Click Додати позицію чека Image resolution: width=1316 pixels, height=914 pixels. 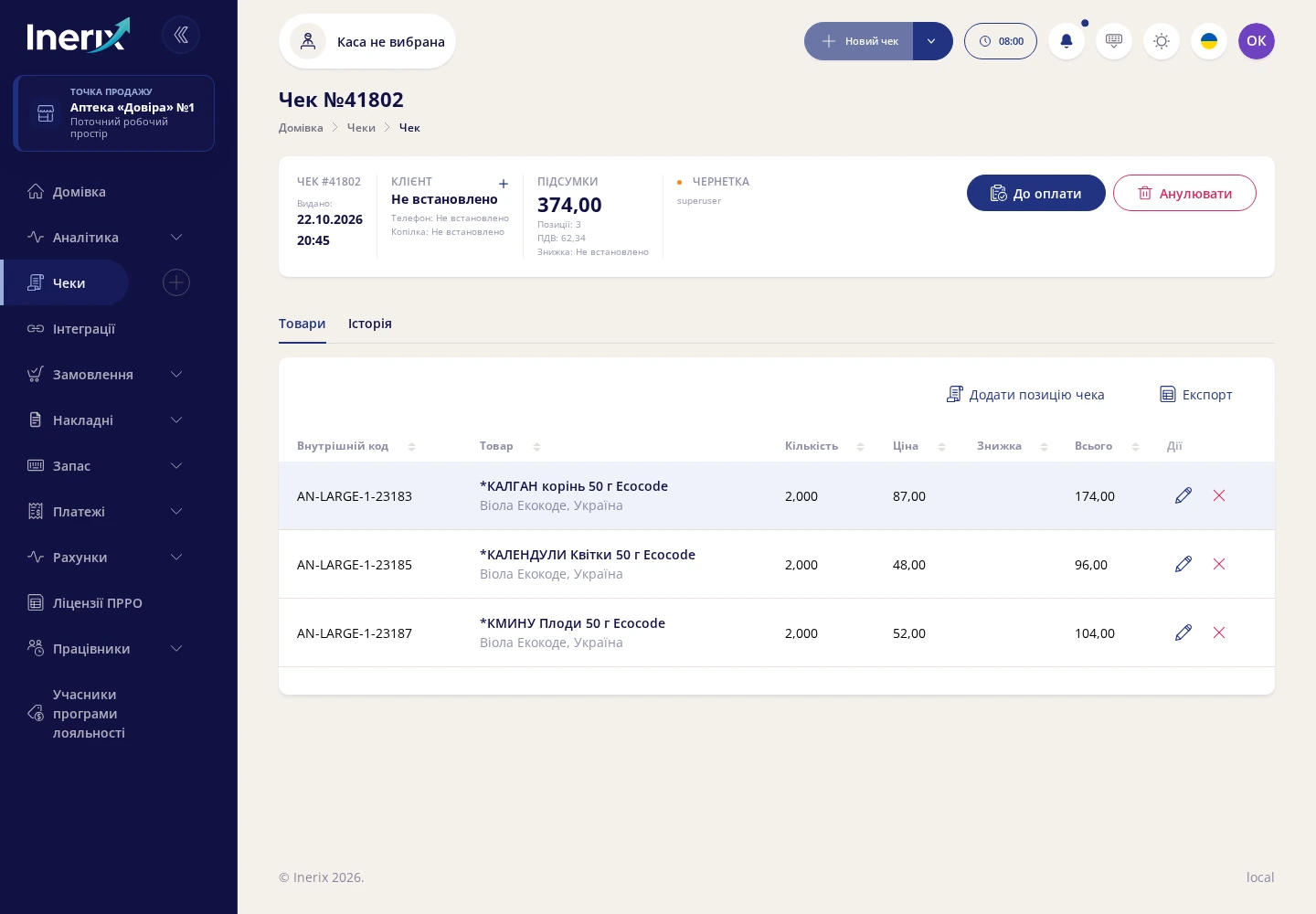[1025, 394]
